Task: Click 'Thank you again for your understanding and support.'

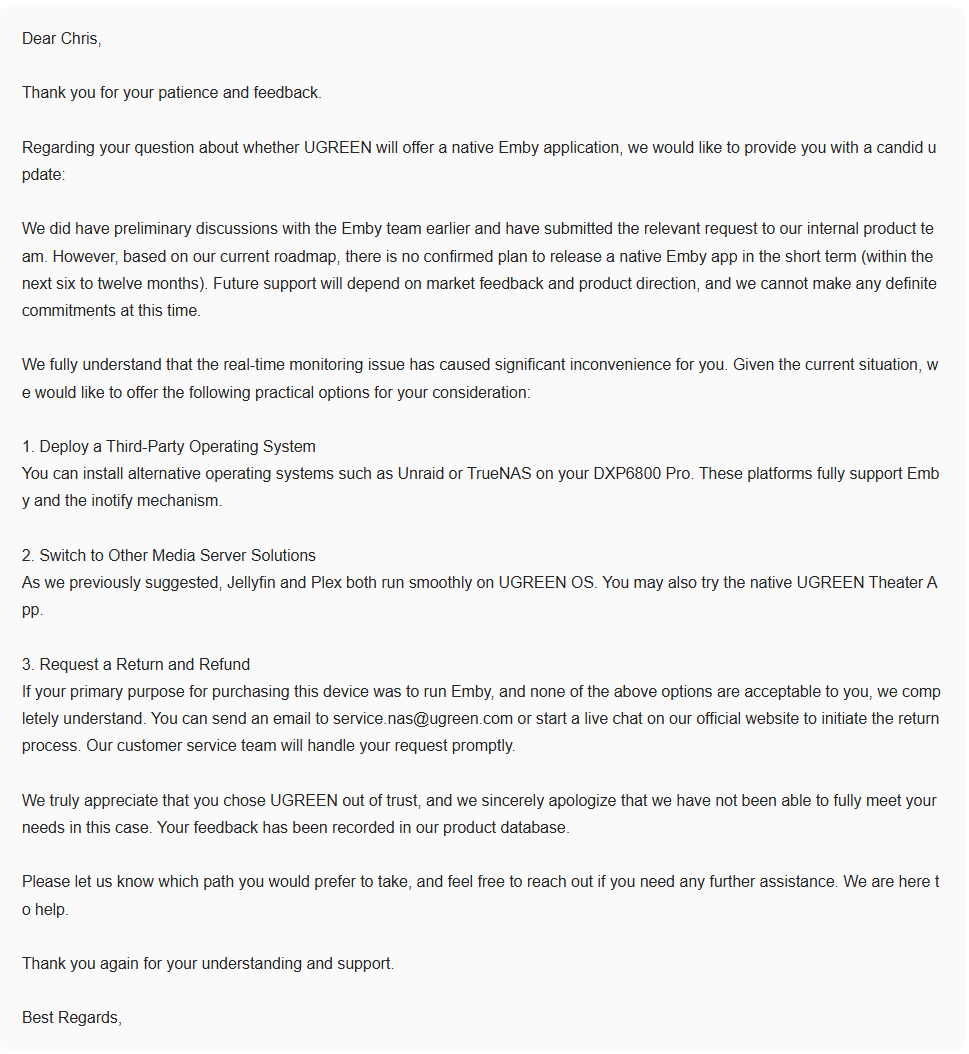Action: click(208, 963)
